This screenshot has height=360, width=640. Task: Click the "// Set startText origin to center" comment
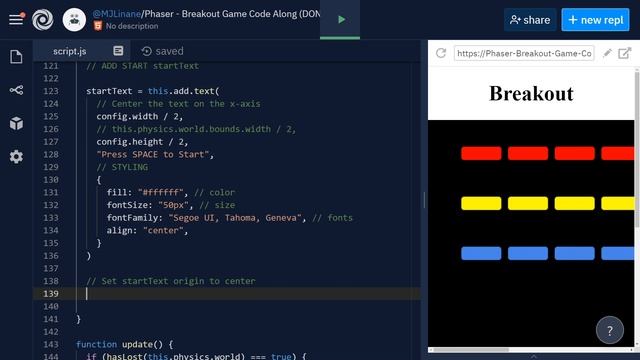[x=171, y=281]
